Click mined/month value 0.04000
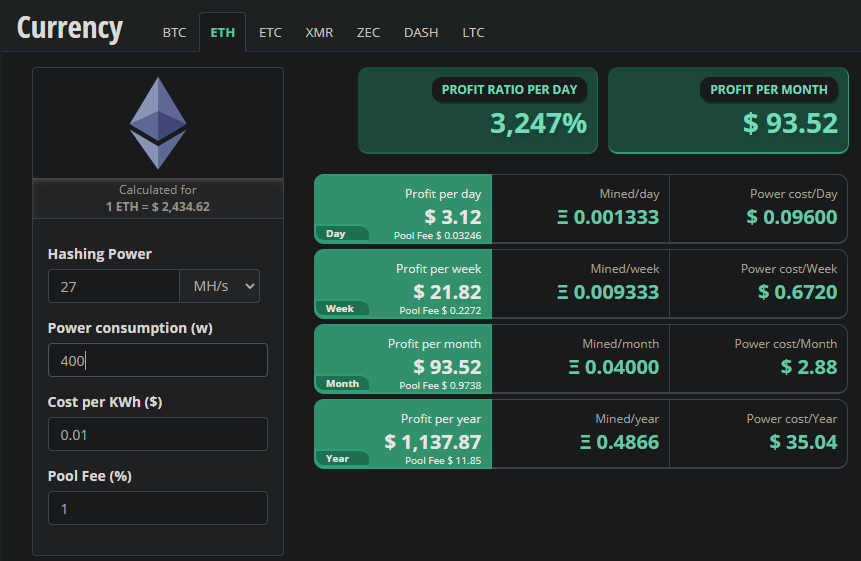 (613, 367)
